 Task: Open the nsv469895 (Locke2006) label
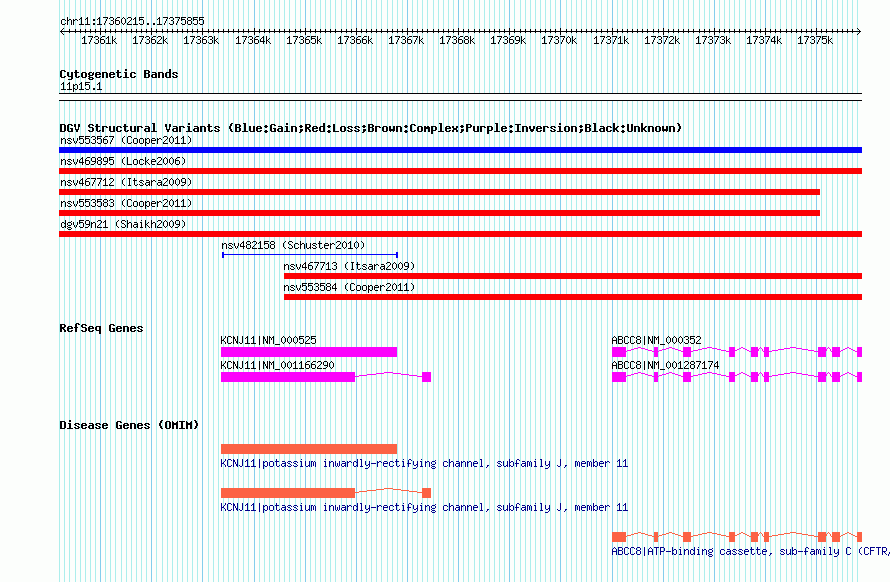pyautogui.click(x=123, y=161)
